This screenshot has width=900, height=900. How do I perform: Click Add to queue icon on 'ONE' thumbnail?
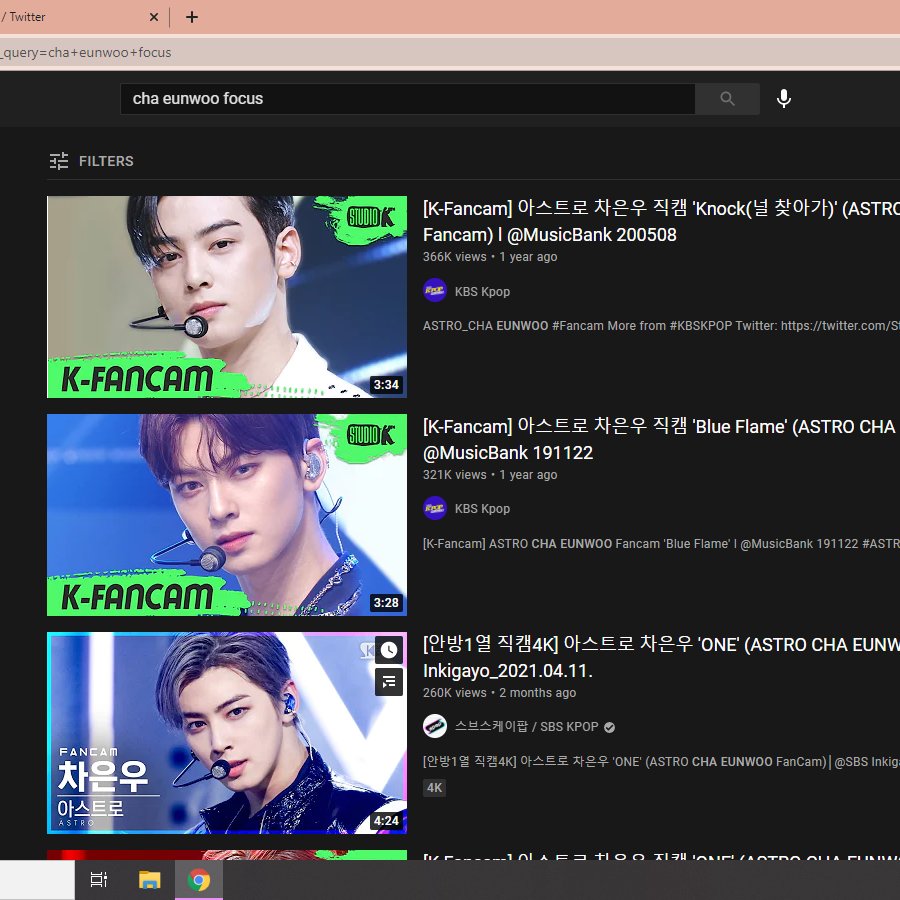point(389,682)
